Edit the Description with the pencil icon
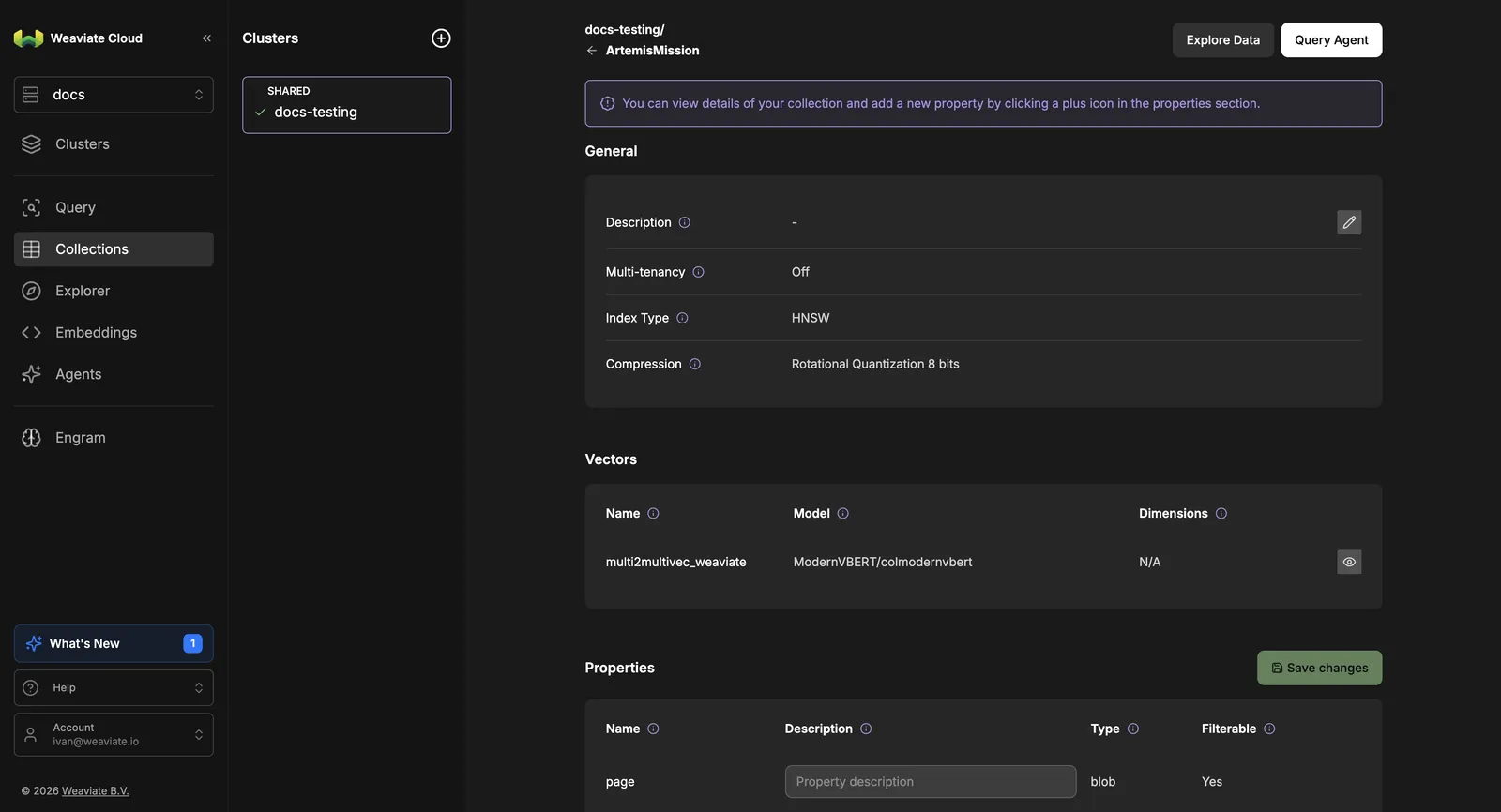 click(1349, 222)
